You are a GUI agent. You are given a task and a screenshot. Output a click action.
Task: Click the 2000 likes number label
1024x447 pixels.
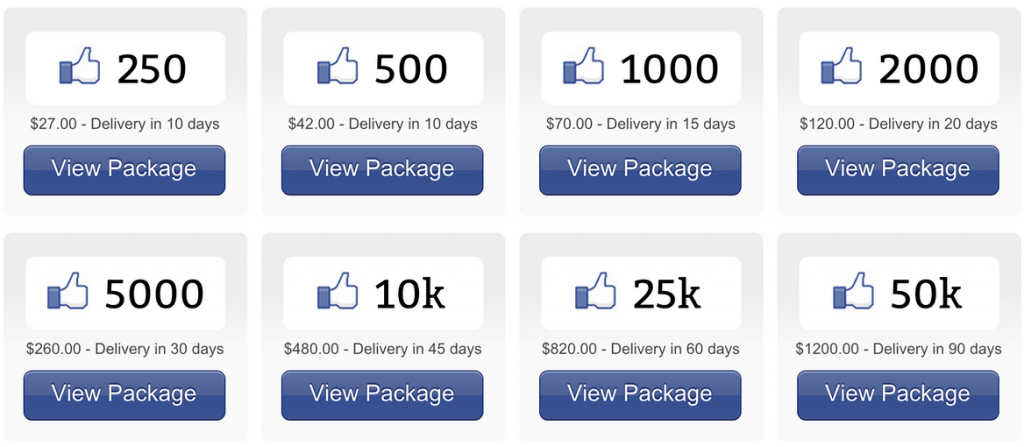click(929, 69)
